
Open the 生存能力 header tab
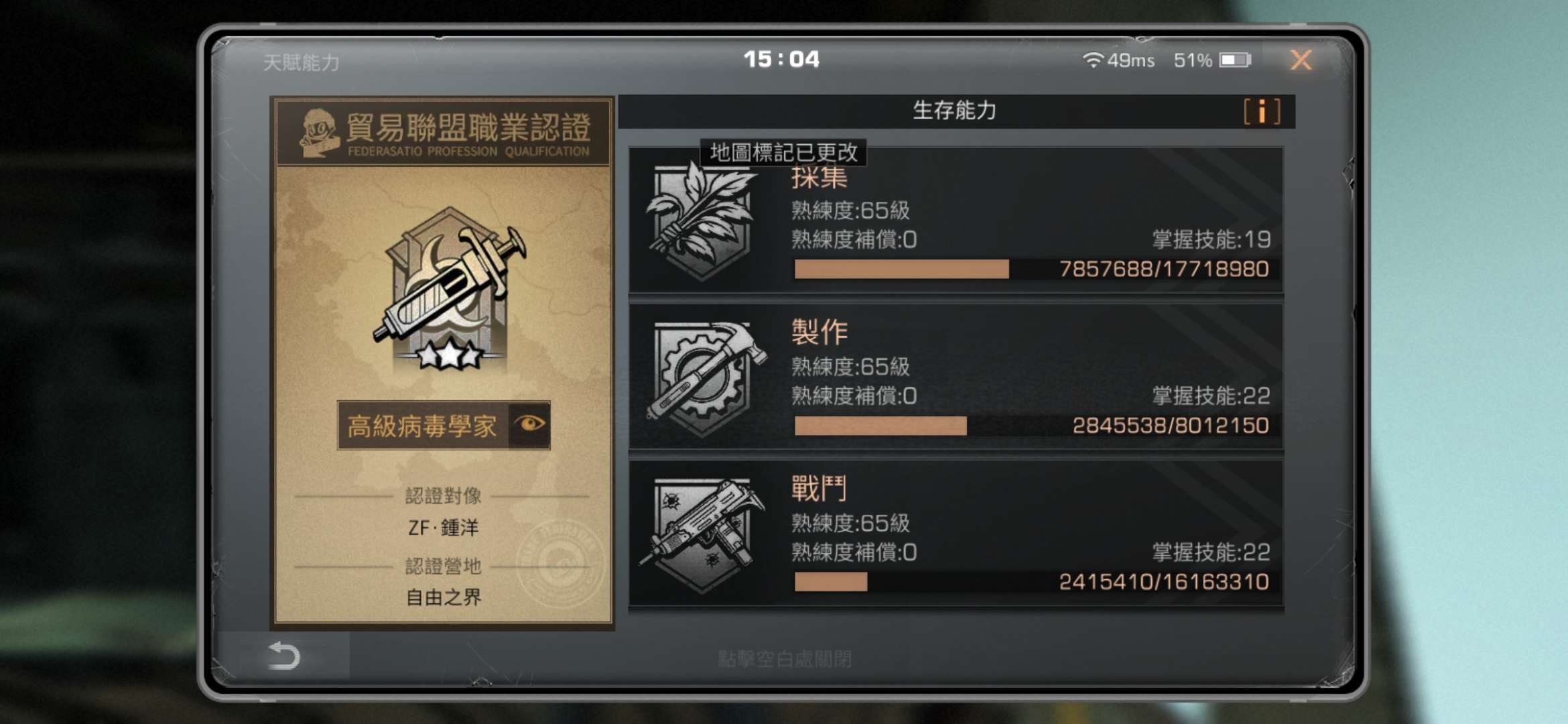click(x=955, y=111)
